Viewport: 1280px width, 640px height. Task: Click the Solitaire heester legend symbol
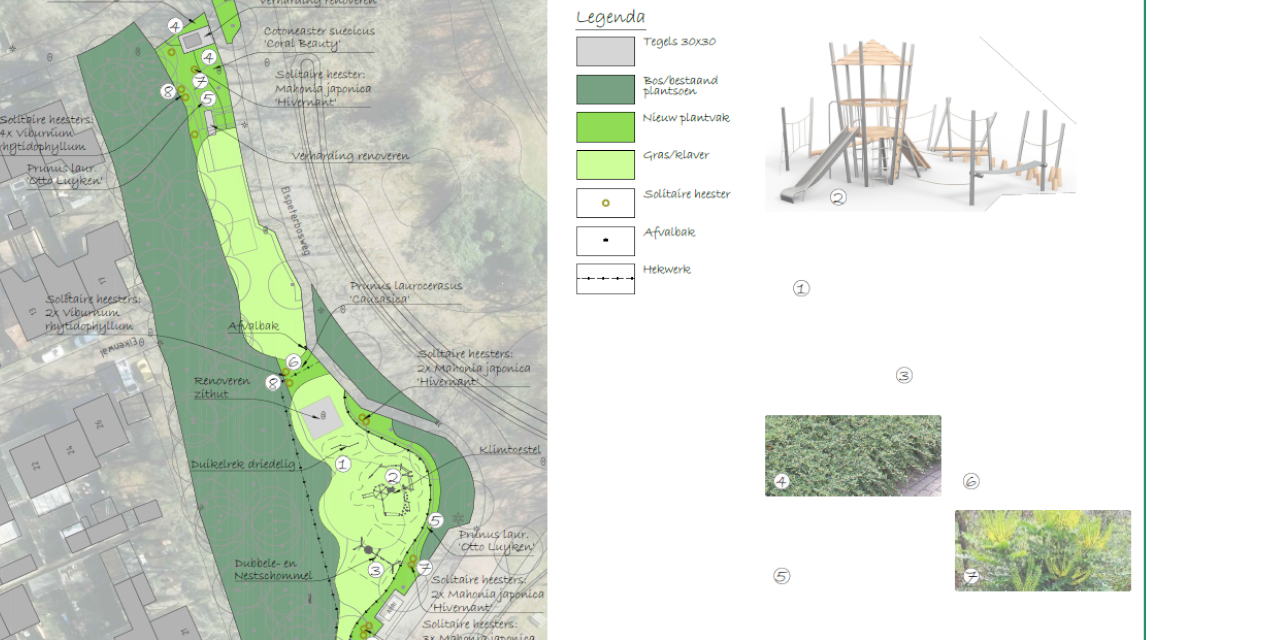pyautogui.click(x=605, y=203)
